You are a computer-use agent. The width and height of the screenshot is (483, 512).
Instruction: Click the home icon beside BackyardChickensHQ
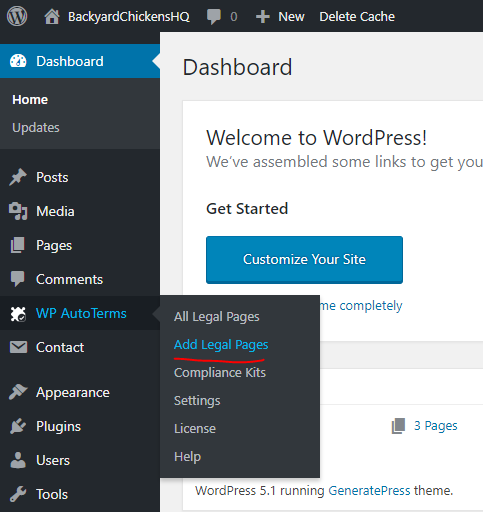(x=52, y=17)
